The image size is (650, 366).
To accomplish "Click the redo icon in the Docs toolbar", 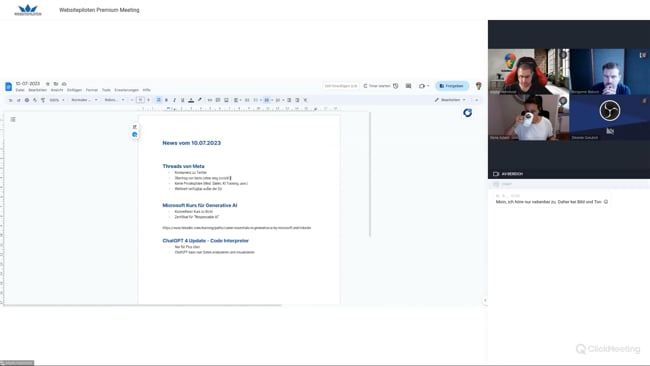I will pos(19,100).
